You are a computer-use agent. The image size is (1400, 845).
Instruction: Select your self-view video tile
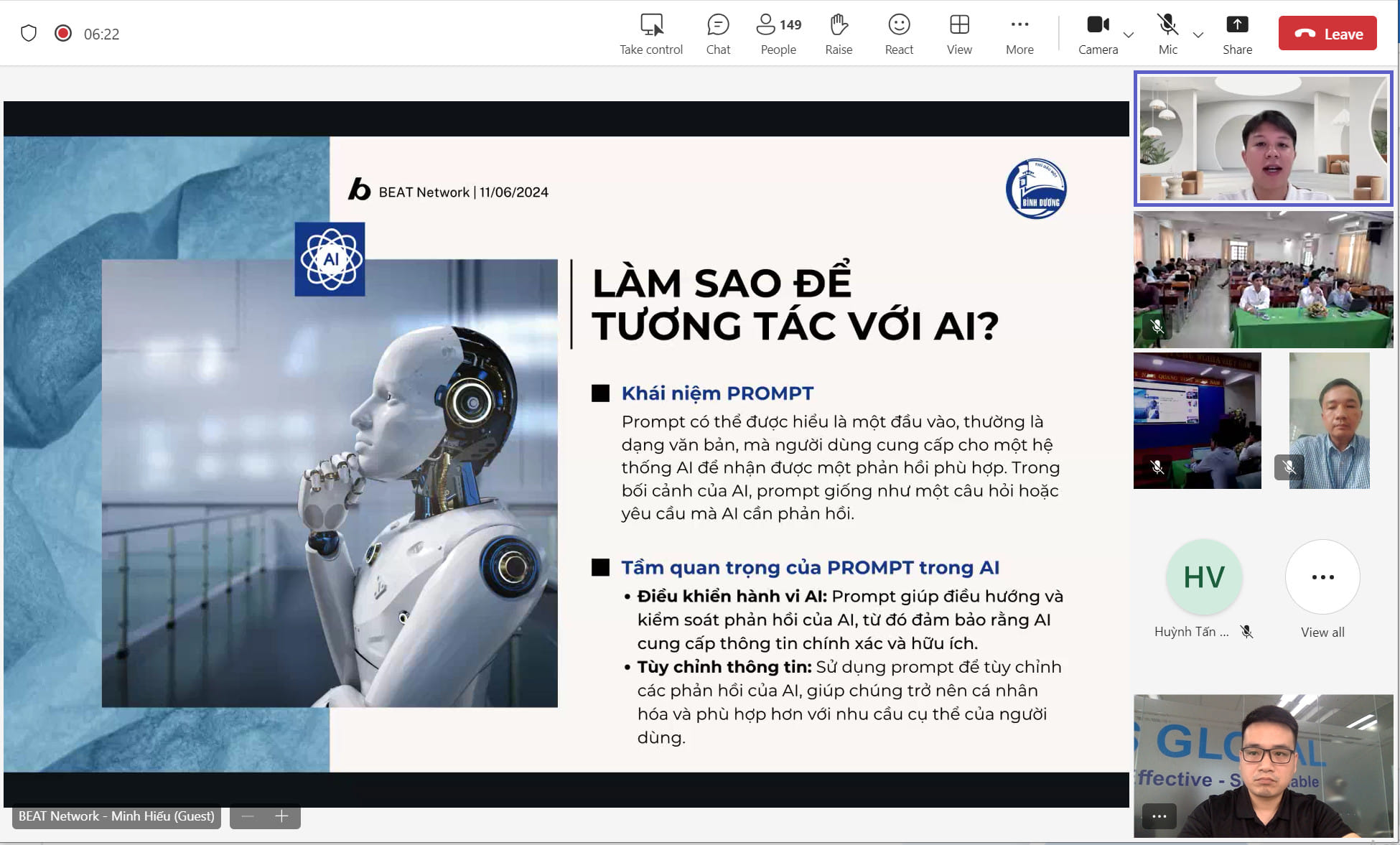[1263, 766]
